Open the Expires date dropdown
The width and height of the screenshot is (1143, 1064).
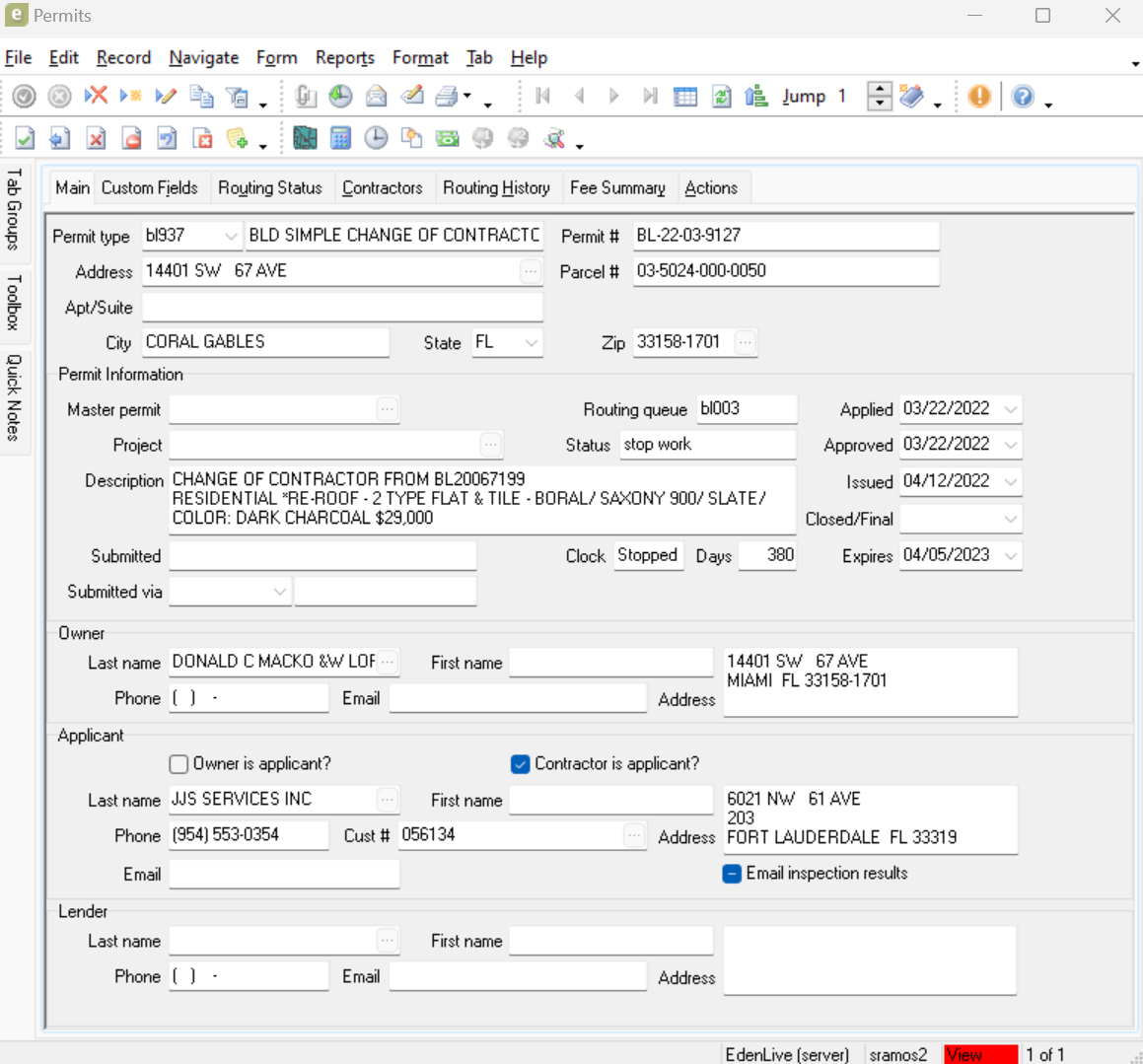tap(1010, 555)
